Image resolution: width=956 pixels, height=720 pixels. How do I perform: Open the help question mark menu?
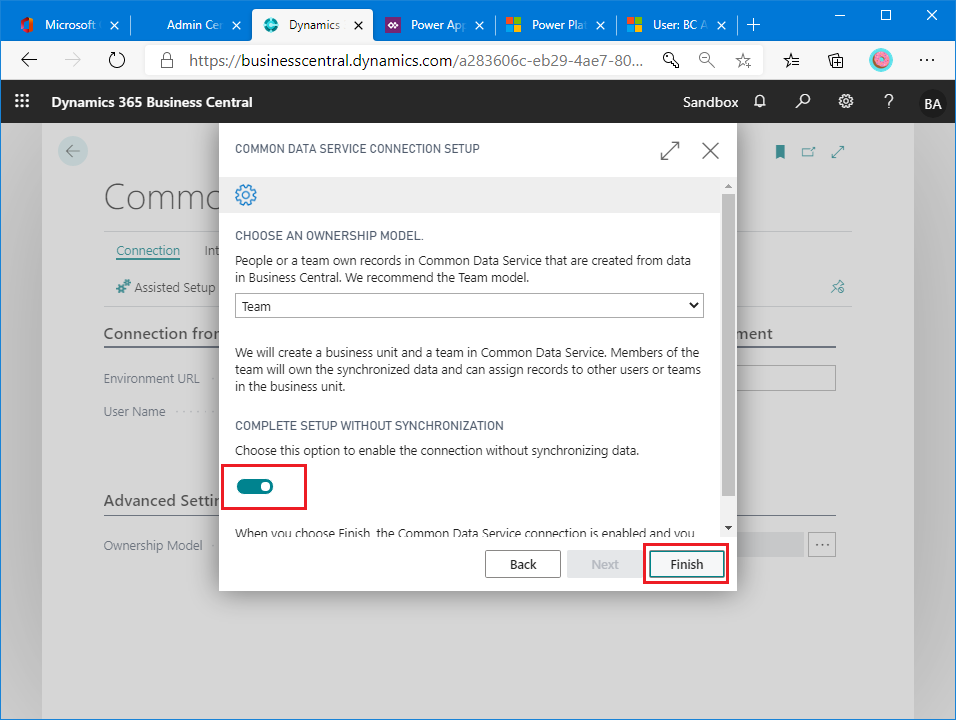coord(888,101)
